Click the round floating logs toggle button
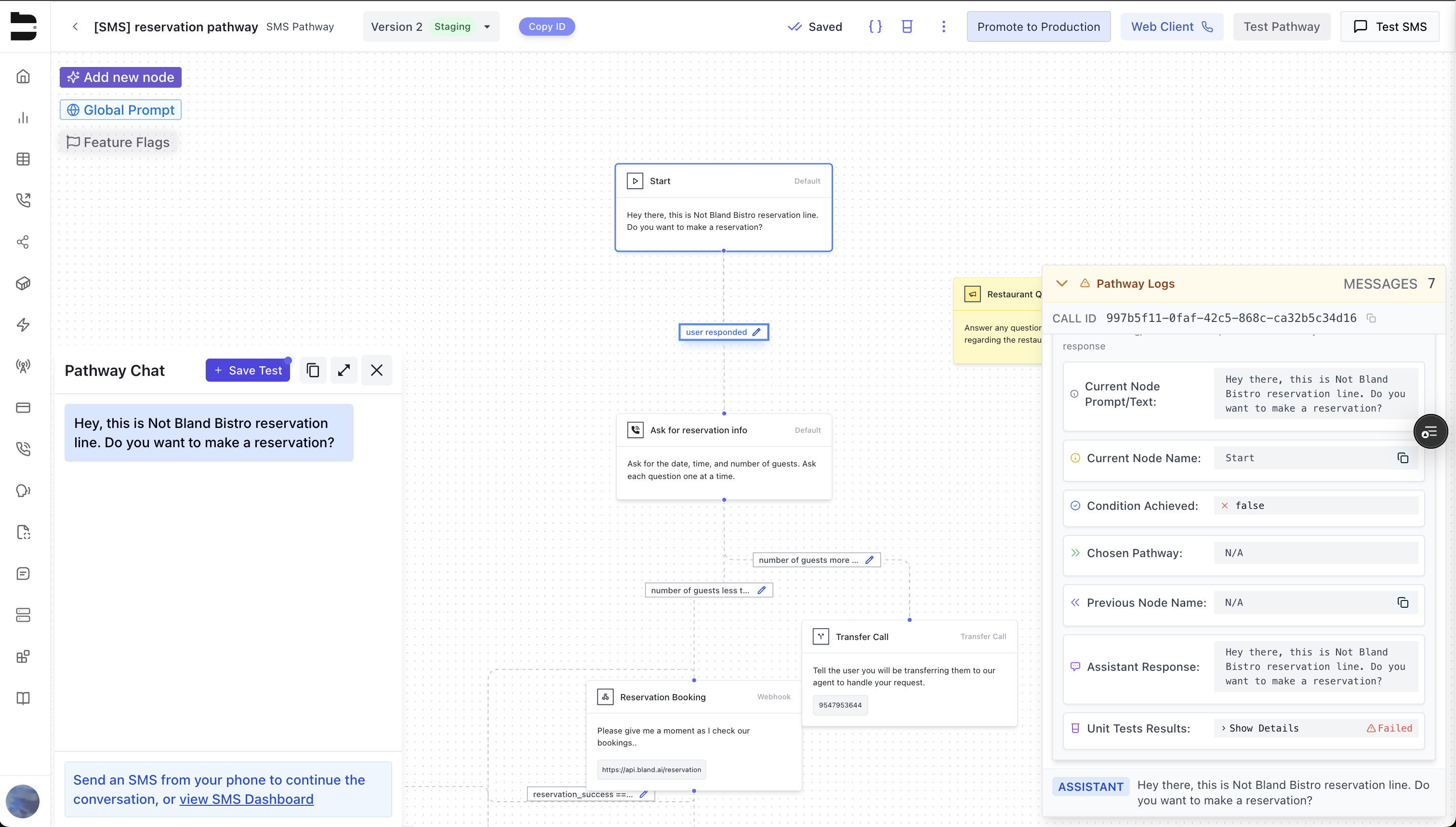This screenshot has width=1456, height=827. click(1430, 432)
